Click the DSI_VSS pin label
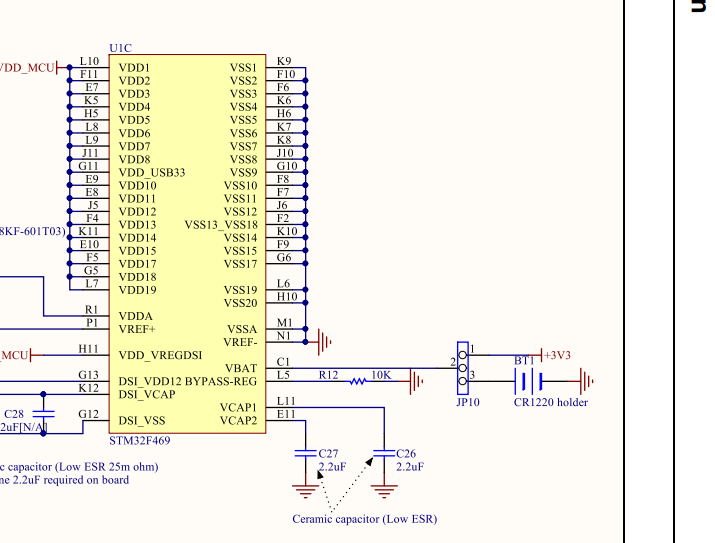This screenshot has width=715, height=543. 142,421
